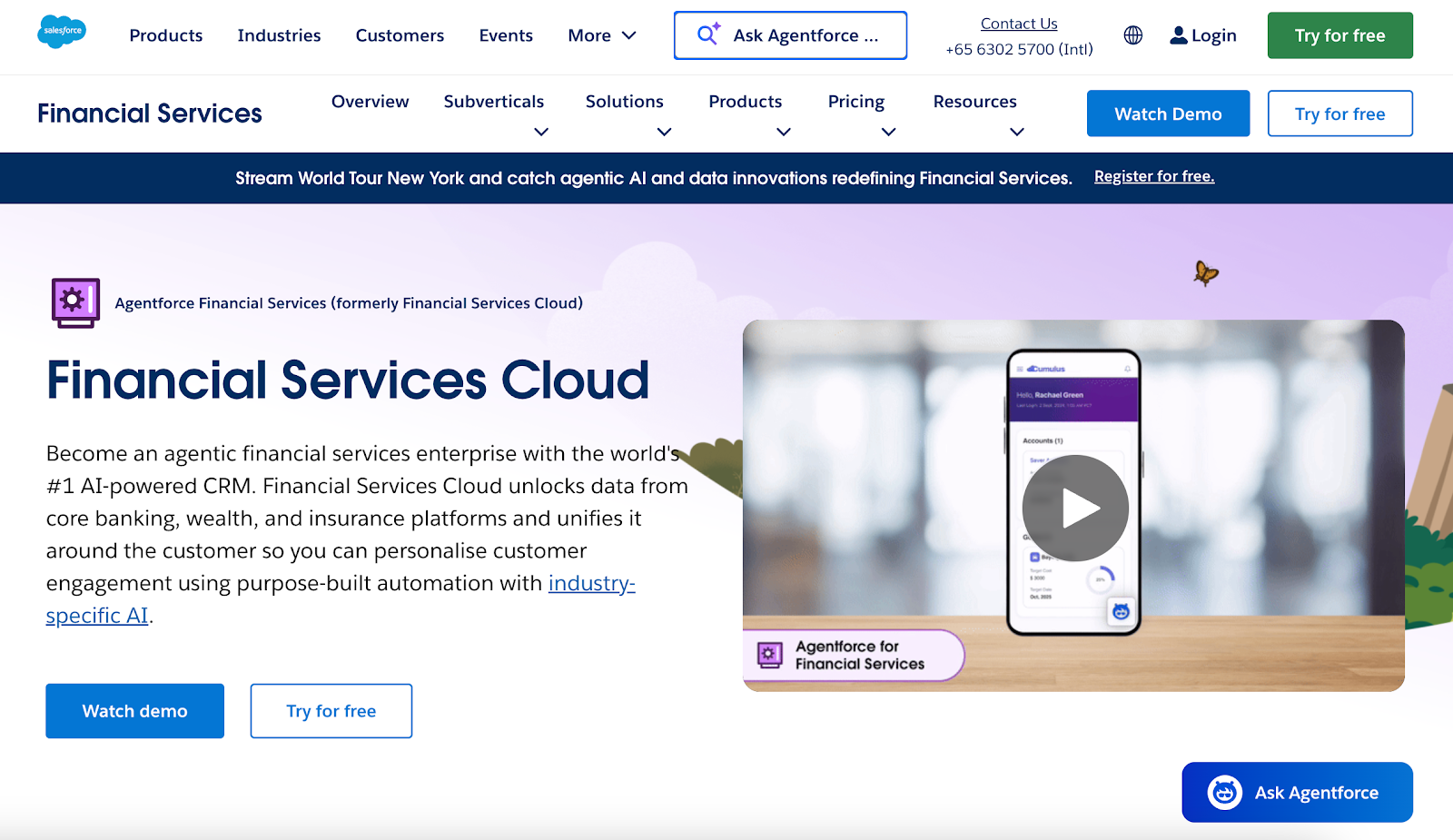Select the globe language icon
This screenshot has width=1453, height=840.
point(1132,35)
